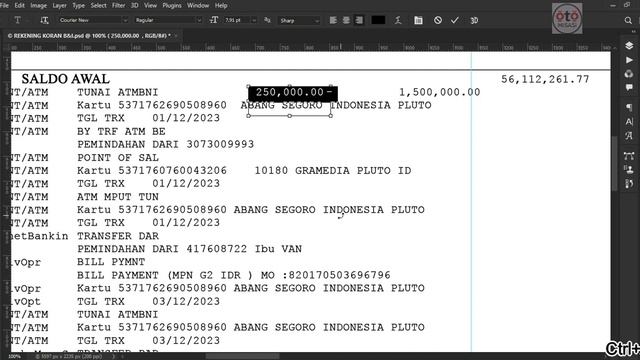Viewport: 640px width, 360px height.
Task: Open the Paths panel icon
Action: [x=629, y=156]
